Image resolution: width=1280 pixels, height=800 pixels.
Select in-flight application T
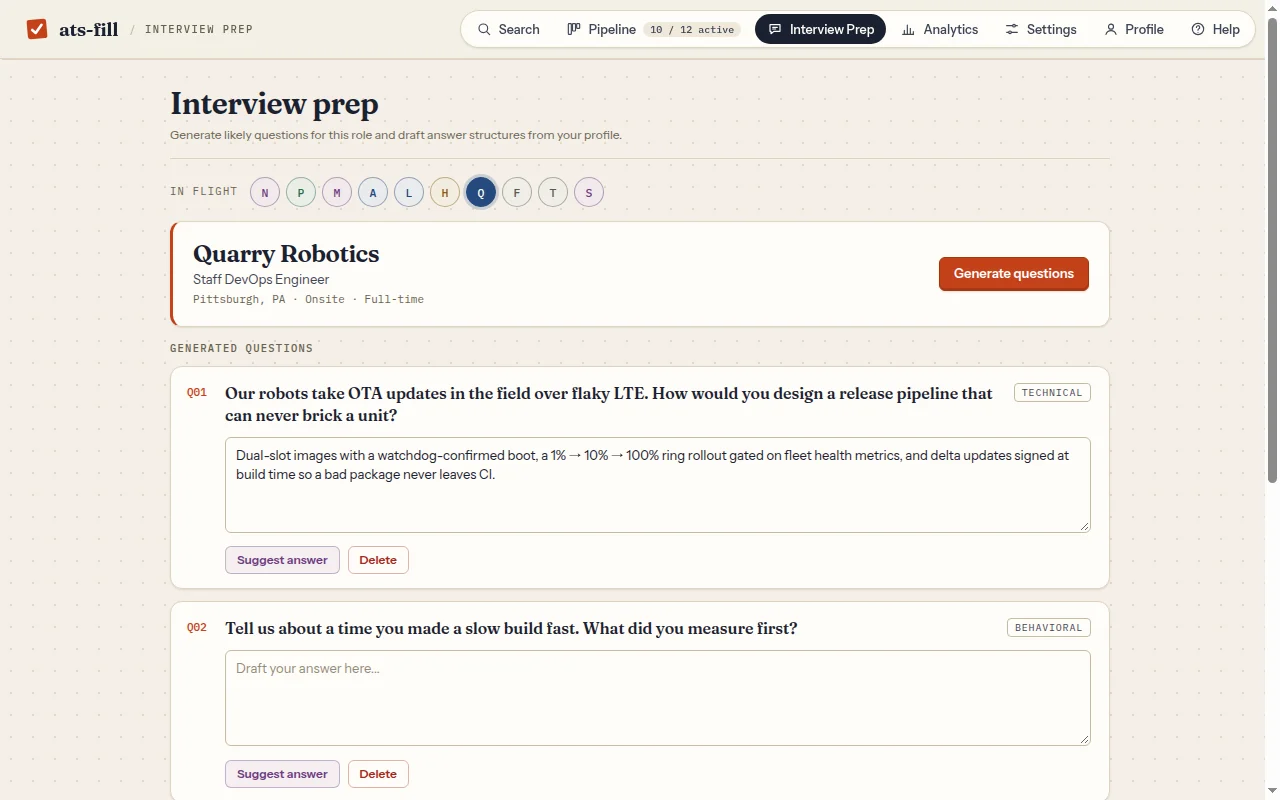pyautogui.click(x=553, y=192)
